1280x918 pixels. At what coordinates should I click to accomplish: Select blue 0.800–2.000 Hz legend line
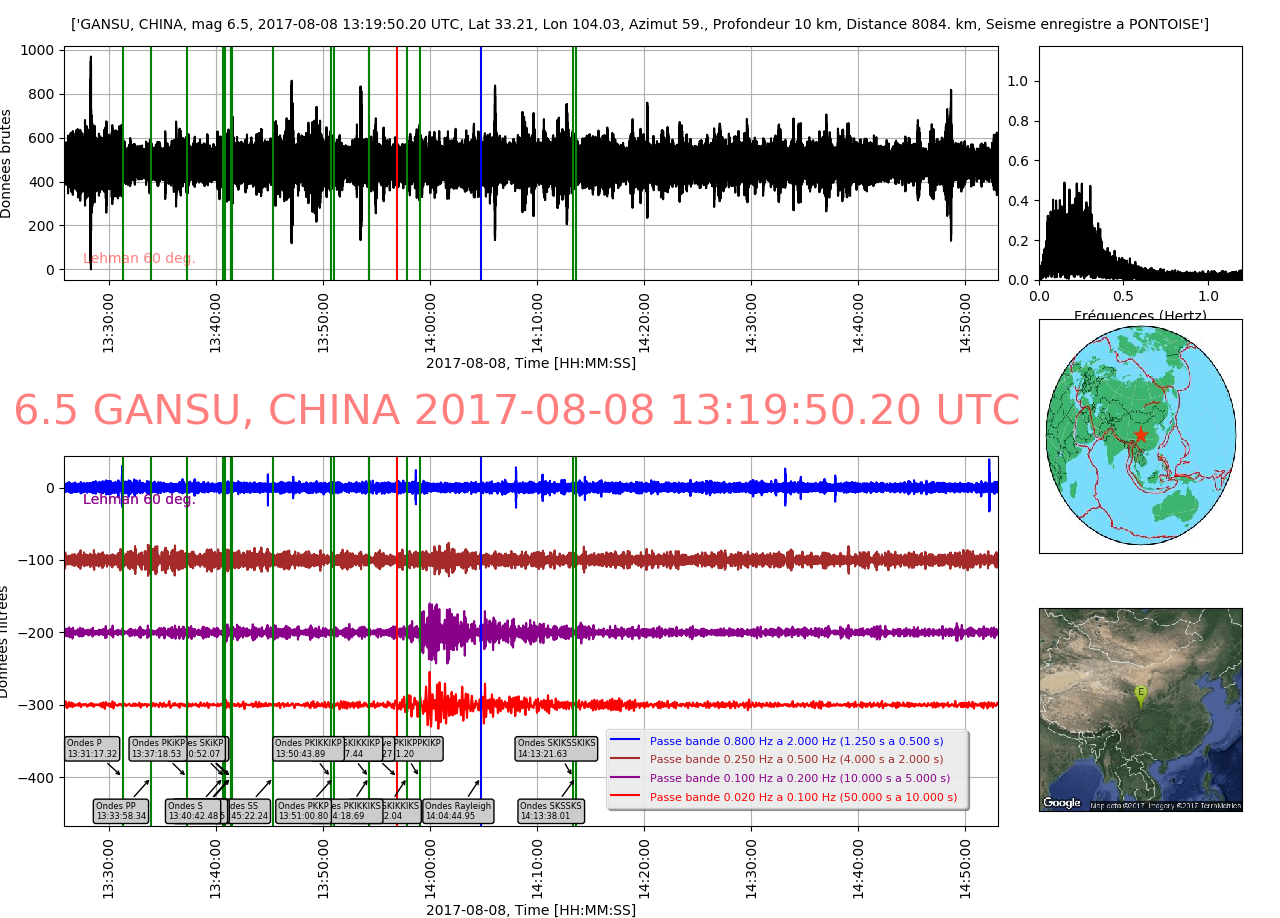coord(624,741)
